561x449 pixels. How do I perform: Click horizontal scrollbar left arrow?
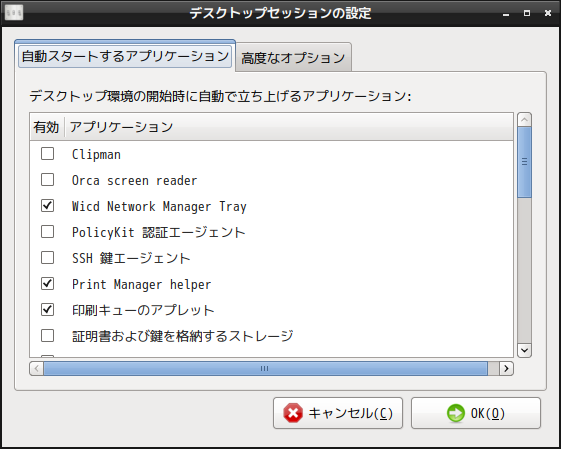pyautogui.click(x=36, y=369)
